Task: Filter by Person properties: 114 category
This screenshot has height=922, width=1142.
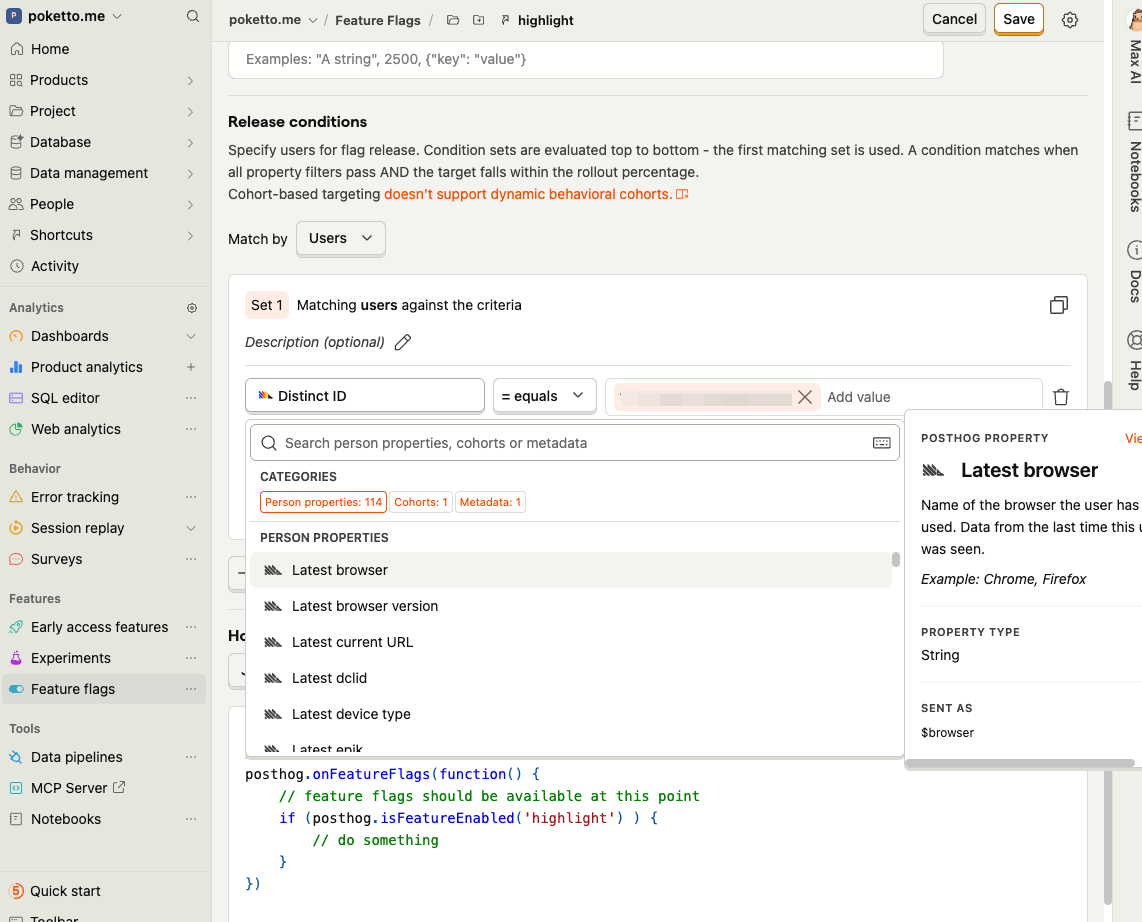Action: coord(323,502)
